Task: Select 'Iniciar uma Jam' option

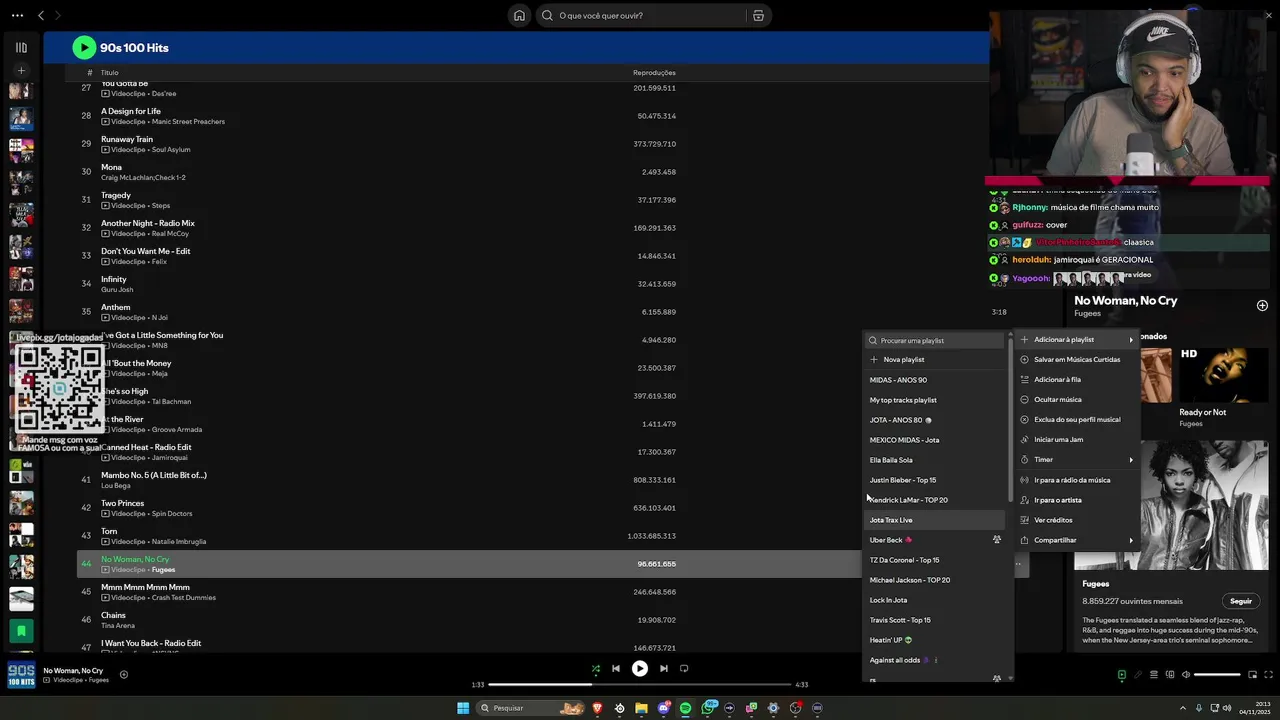Action: pos(1077,440)
